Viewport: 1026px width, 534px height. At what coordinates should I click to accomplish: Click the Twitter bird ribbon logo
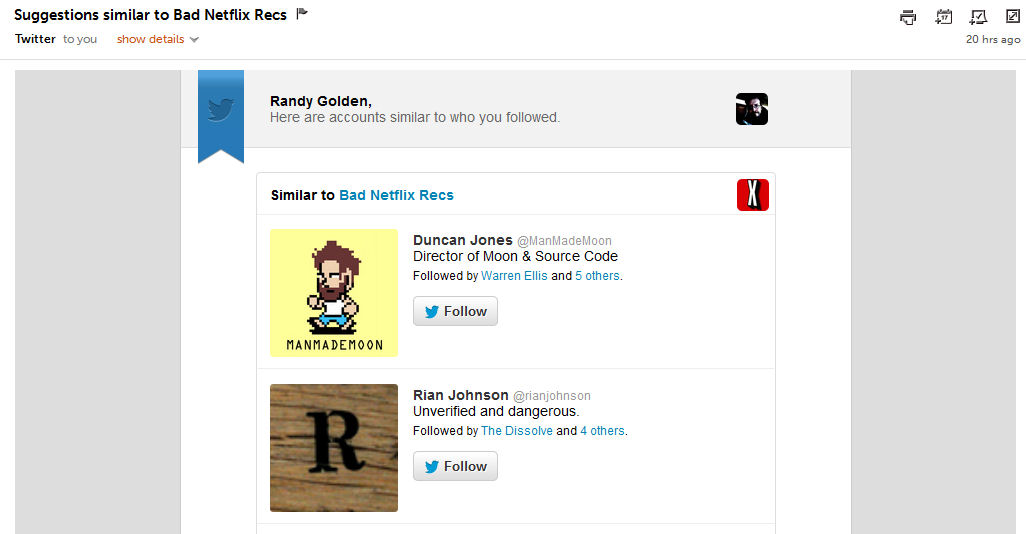pyautogui.click(x=220, y=110)
